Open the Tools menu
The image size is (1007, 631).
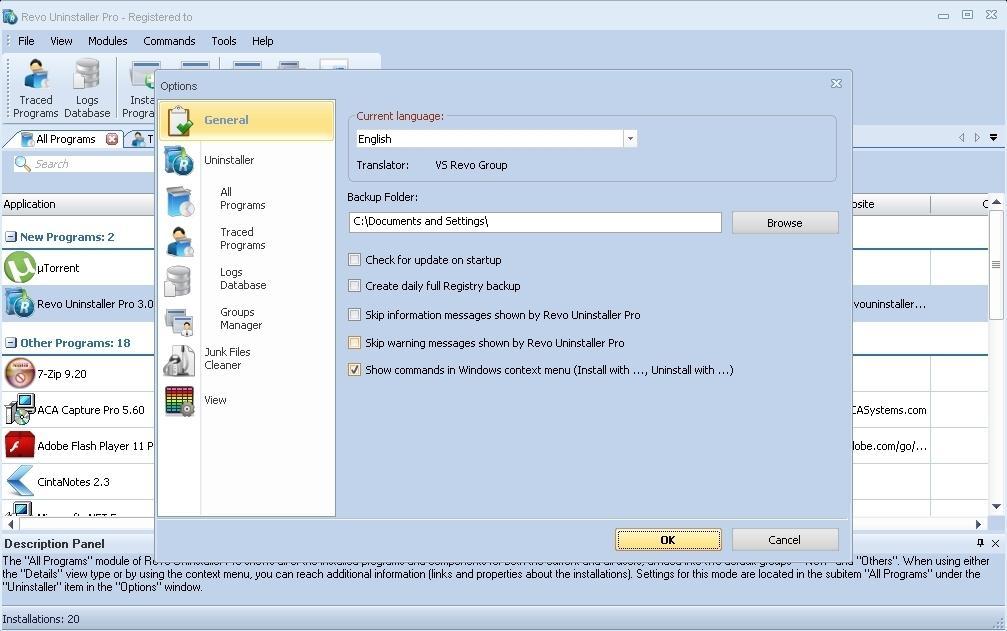click(x=223, y=41)
